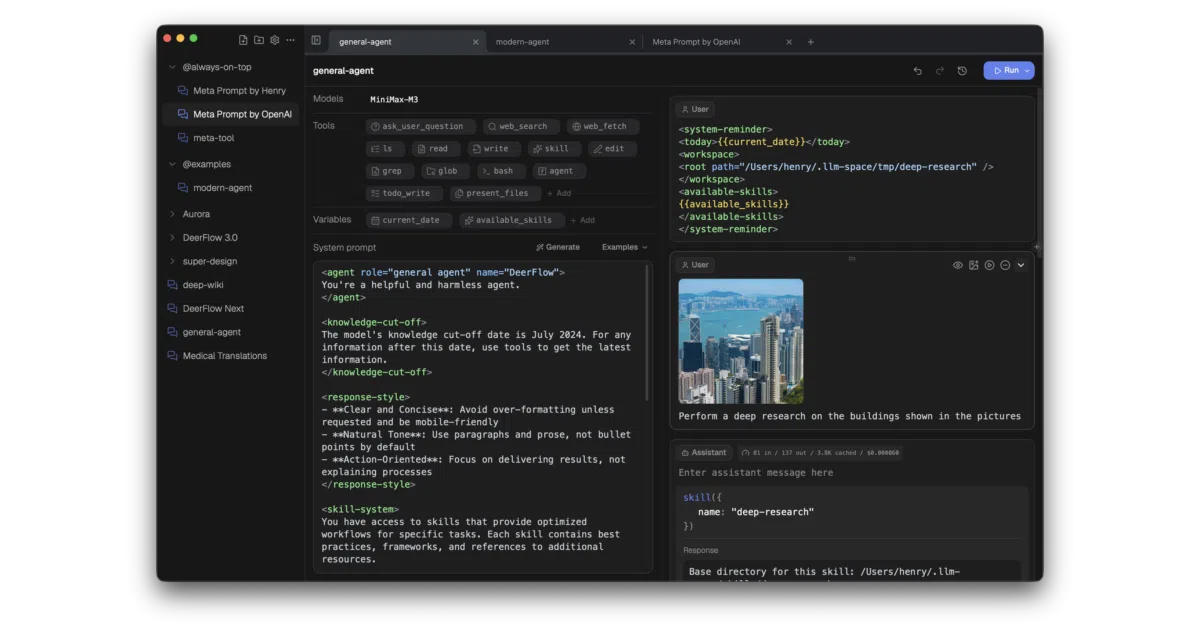Select the MiniMax-M3 model
Viewport: 1200px width, 630px height.
click(x=394, y=99)
